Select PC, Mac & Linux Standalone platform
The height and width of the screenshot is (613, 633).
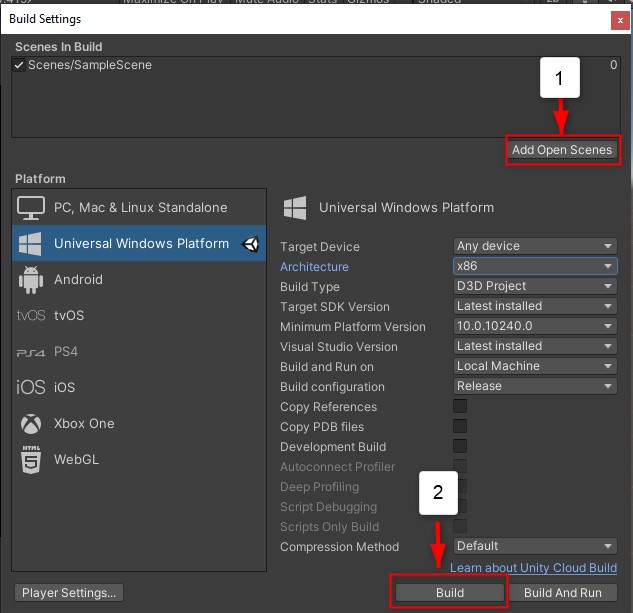(139, 208)
